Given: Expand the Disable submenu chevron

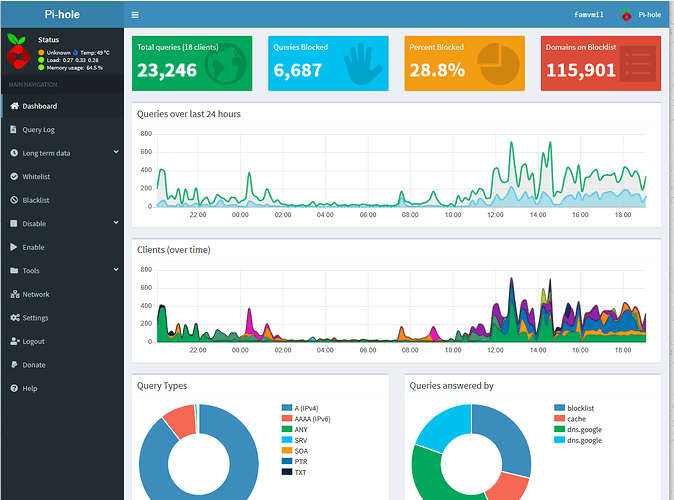Looking at the screenshot, I should (x=116, y=222).
